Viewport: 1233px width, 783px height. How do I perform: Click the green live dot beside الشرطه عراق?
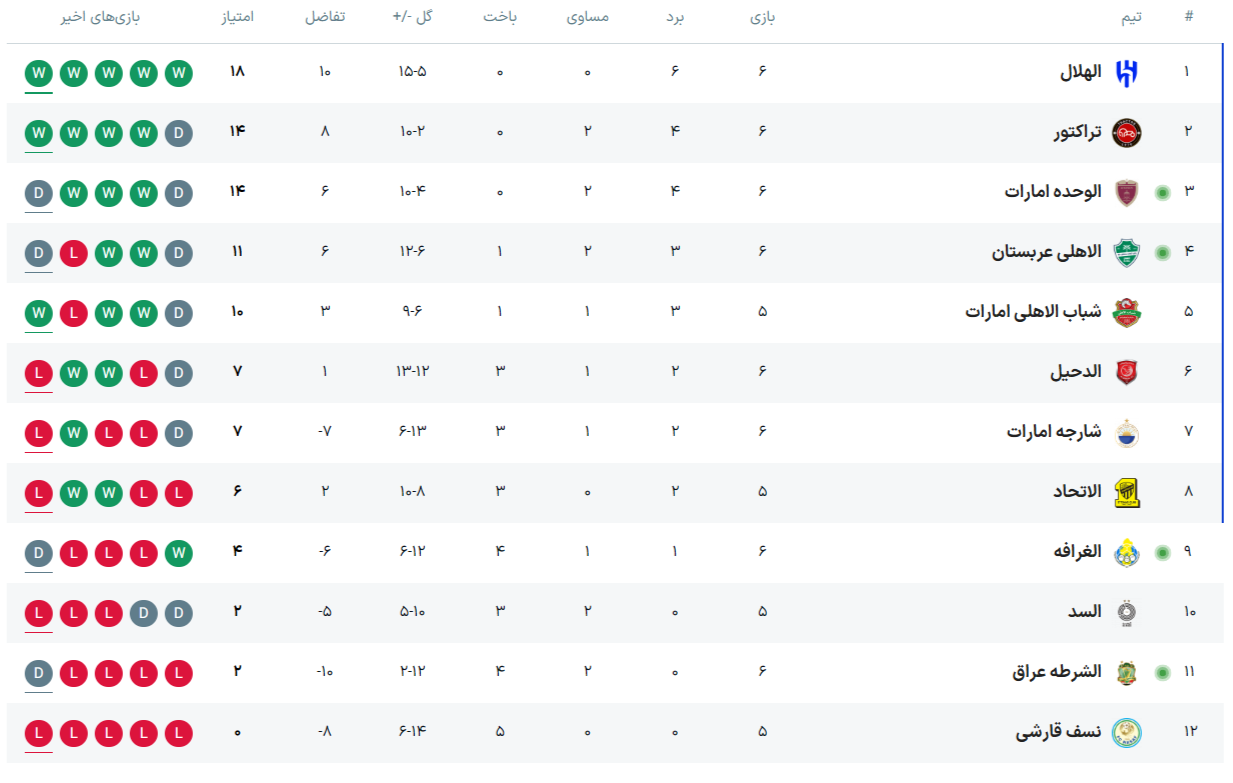coord(1162,672)
